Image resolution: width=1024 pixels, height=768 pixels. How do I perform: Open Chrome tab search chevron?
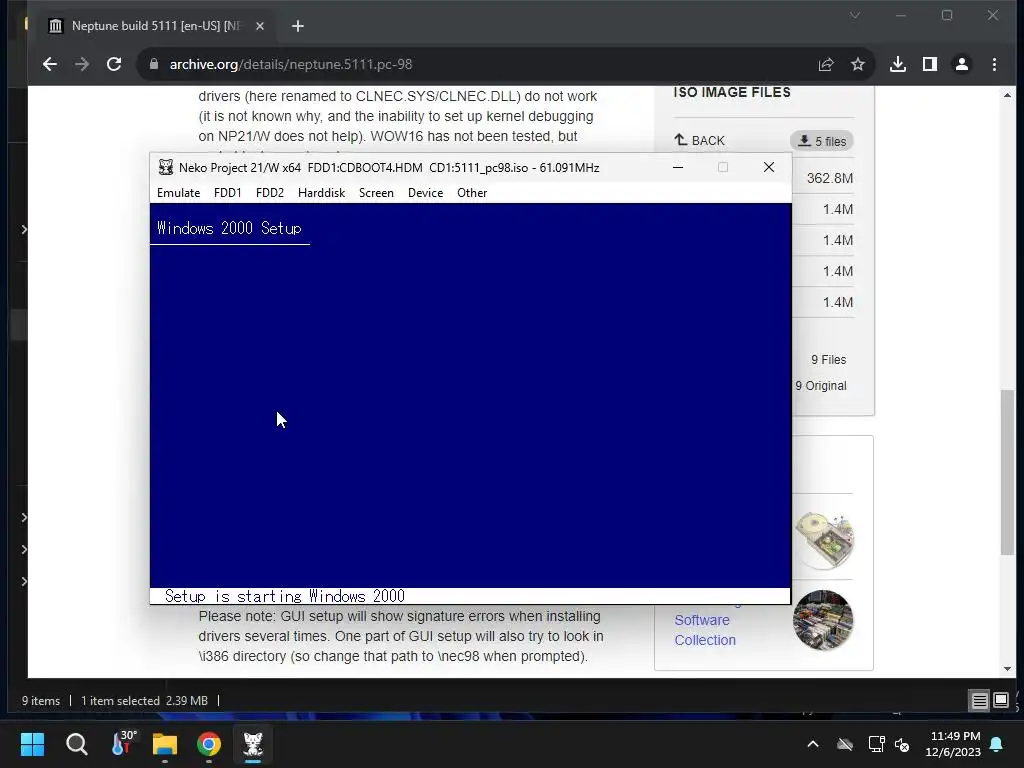(855, 15)
